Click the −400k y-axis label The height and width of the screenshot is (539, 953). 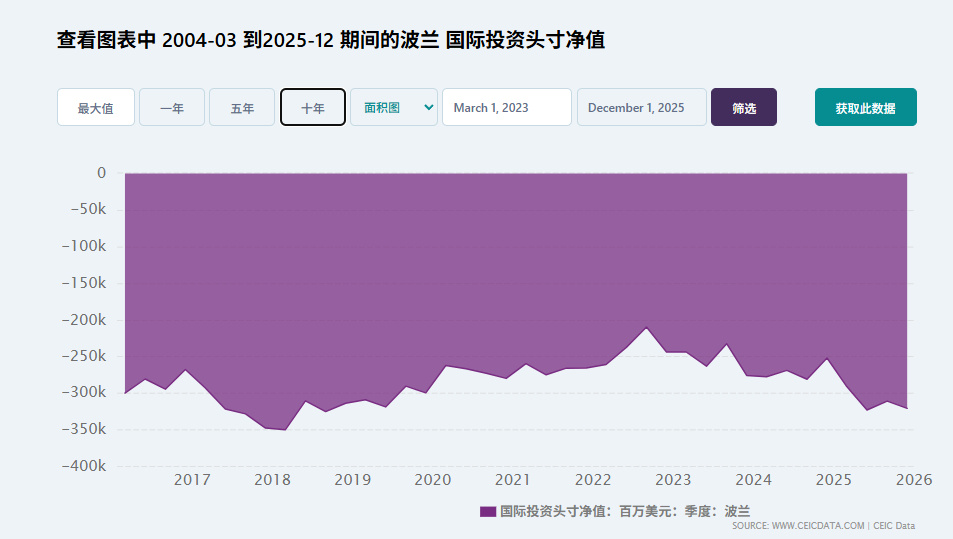tap(85, 466)
